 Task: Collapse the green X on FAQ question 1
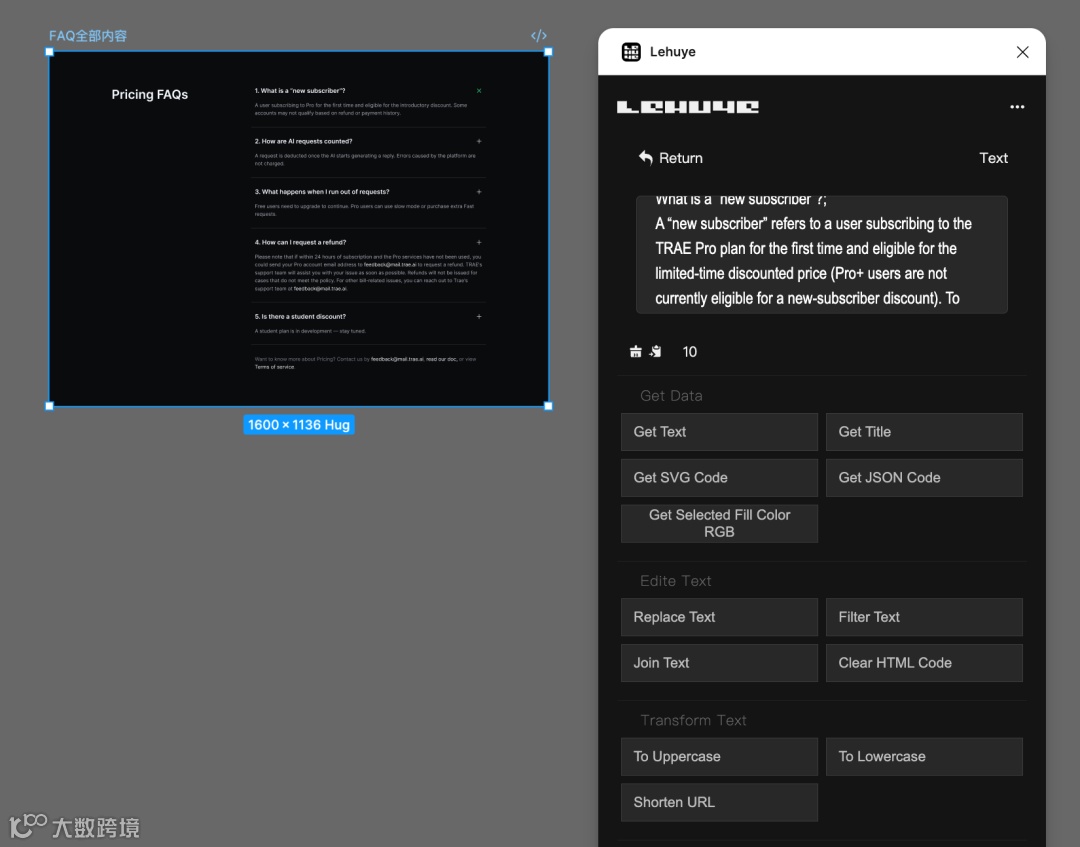tap(479, 90)
